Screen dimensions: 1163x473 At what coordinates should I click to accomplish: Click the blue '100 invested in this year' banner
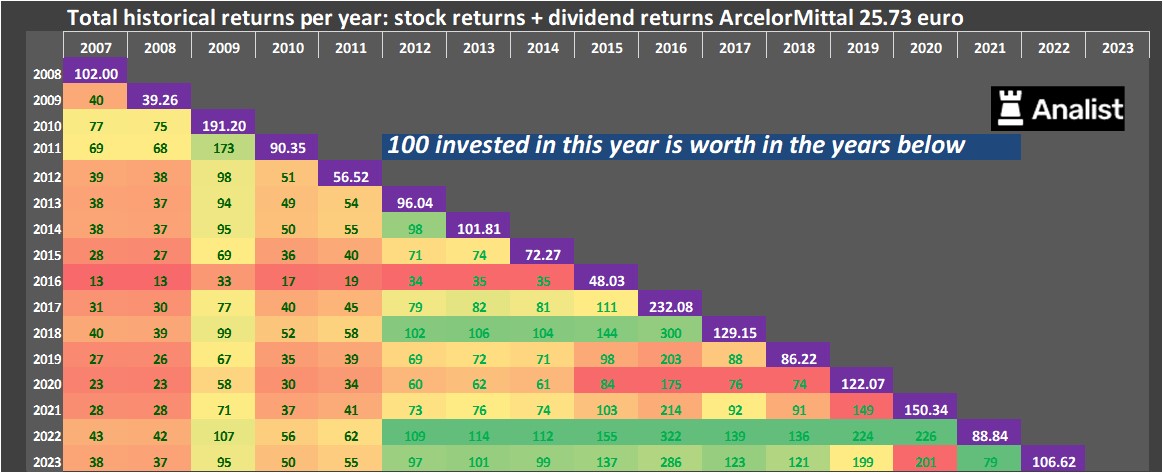coord(700,146)
